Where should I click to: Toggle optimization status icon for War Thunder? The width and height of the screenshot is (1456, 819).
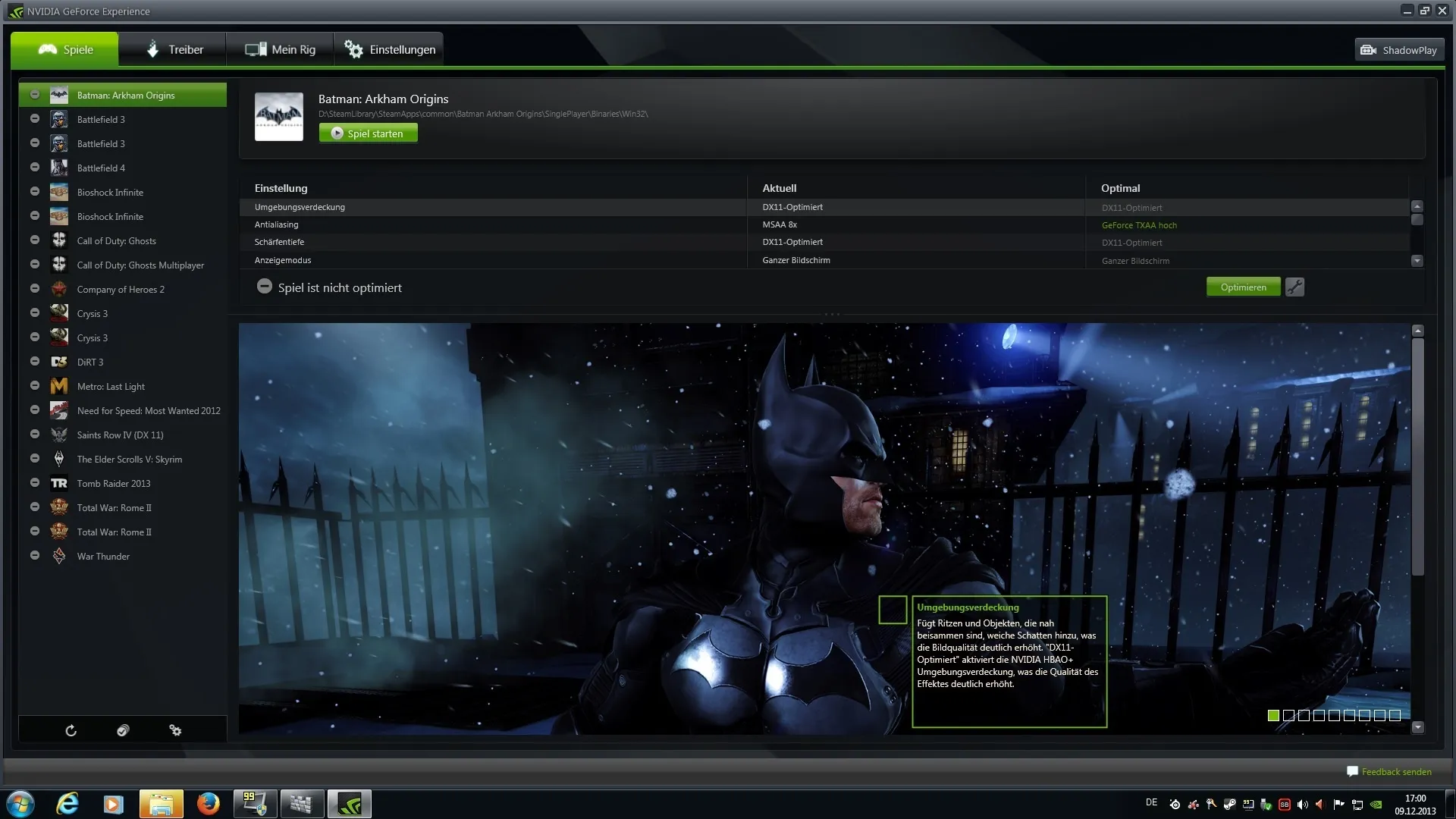tap(35, 556)
